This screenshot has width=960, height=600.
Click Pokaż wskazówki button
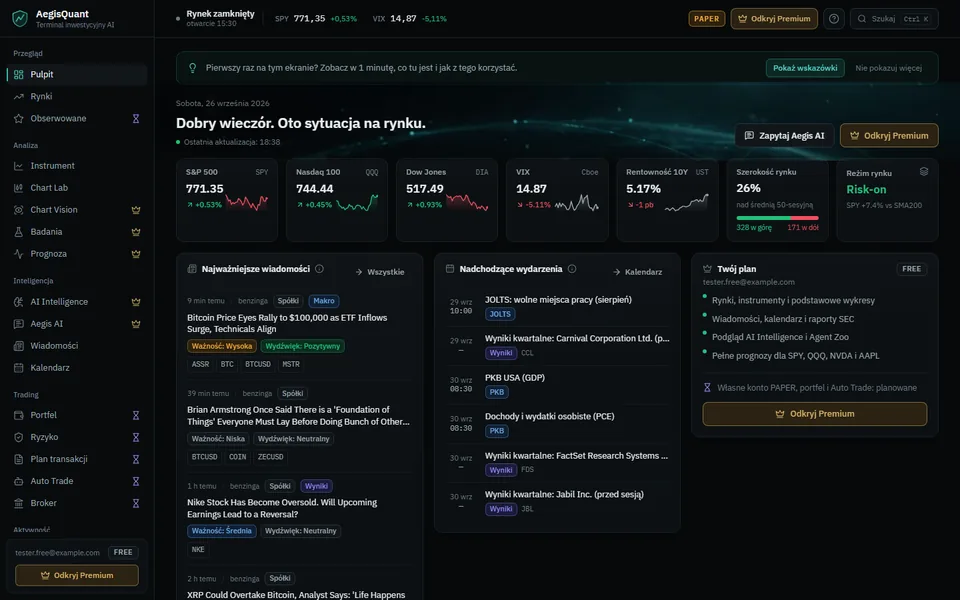coord(805,68)
